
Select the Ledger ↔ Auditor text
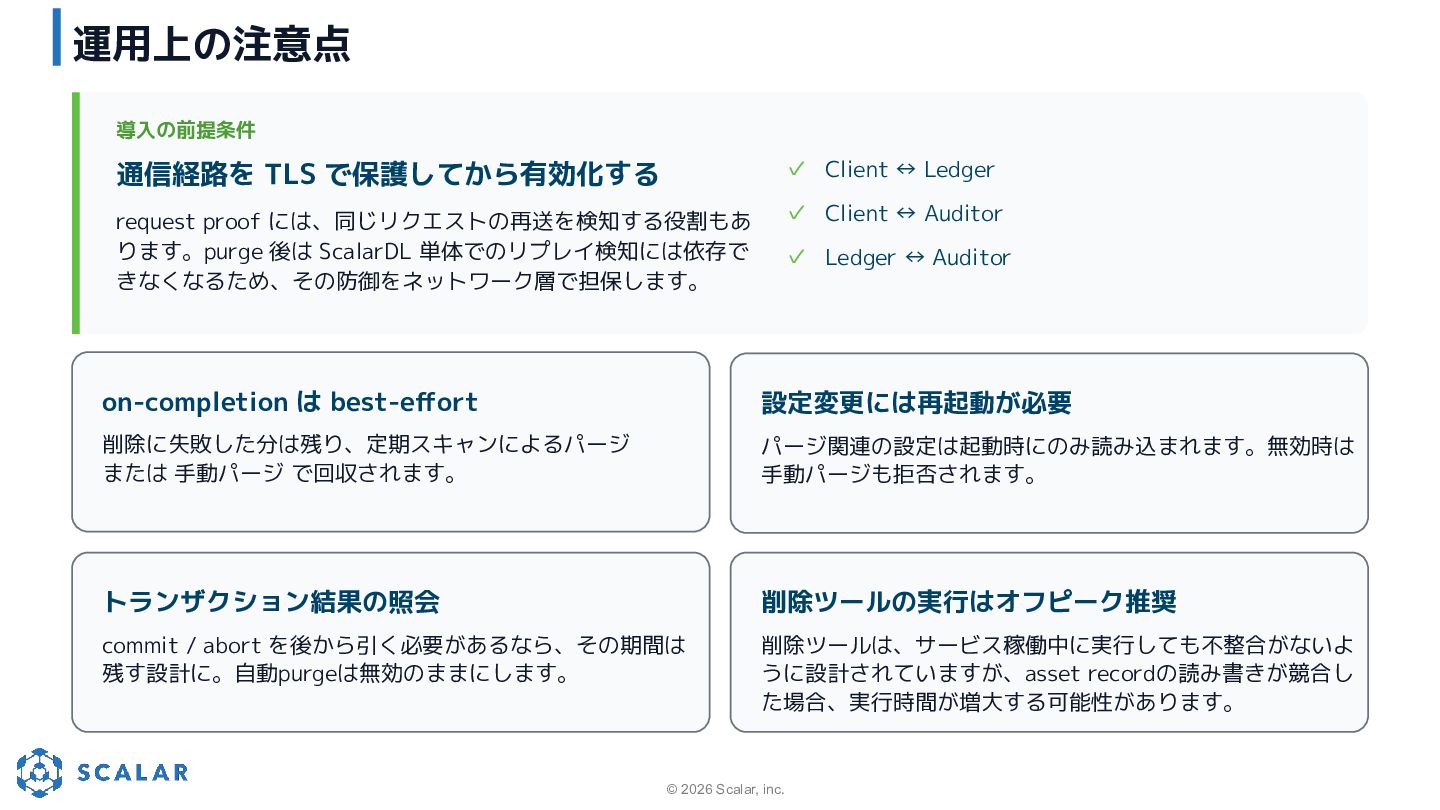tap(918, 257)
